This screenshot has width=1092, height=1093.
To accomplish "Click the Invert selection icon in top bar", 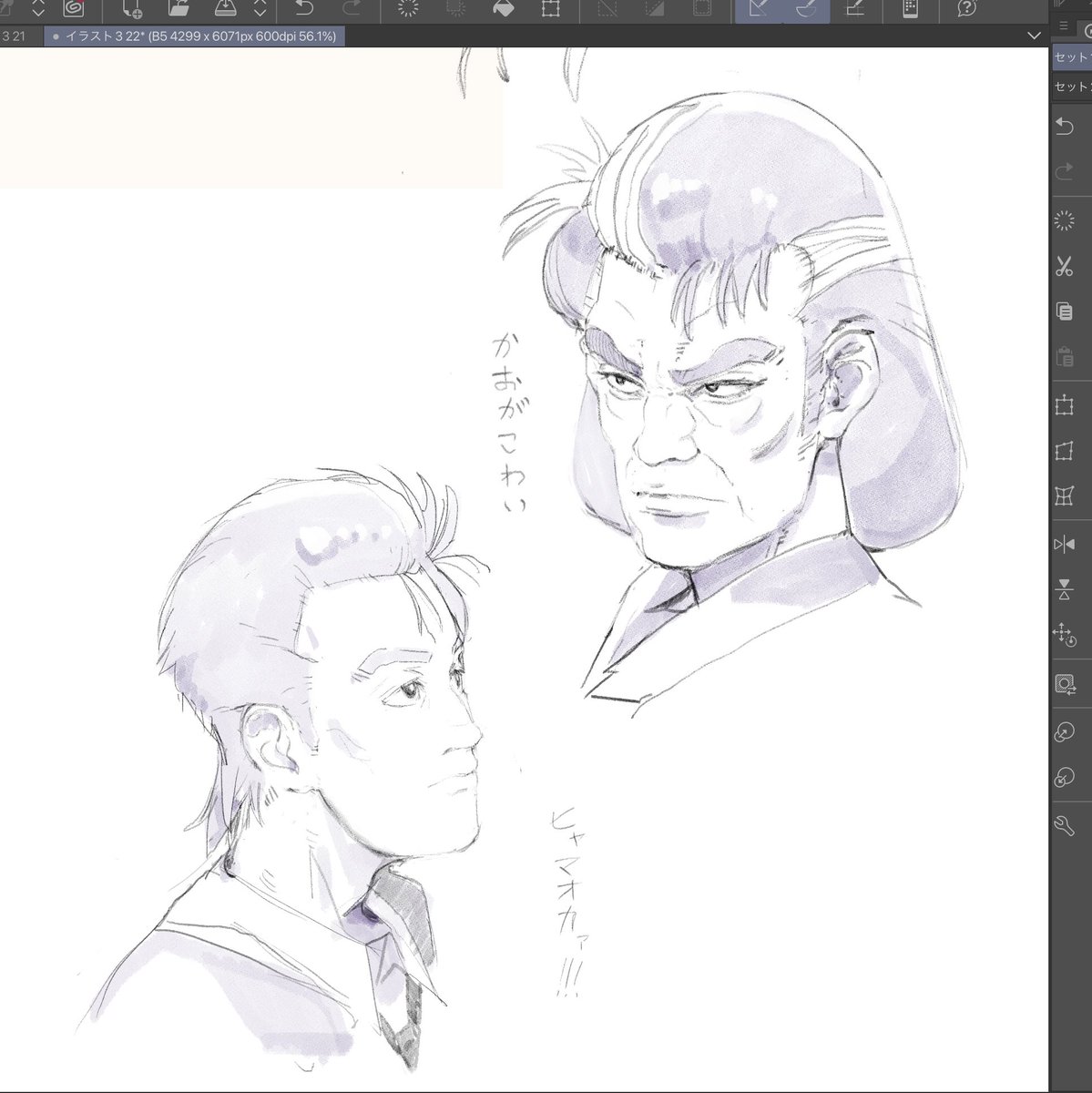I will point(654,9).
